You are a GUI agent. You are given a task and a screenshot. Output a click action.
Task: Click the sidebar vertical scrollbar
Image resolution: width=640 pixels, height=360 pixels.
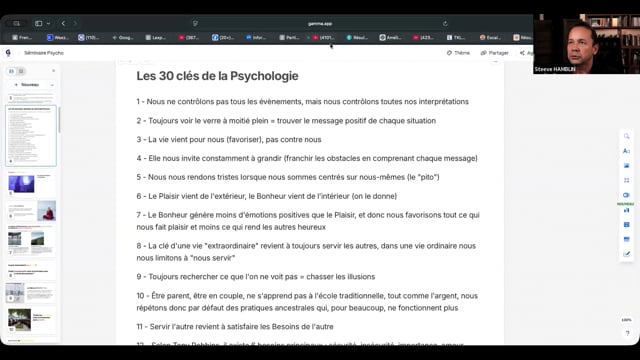click(x=59, y=120)
